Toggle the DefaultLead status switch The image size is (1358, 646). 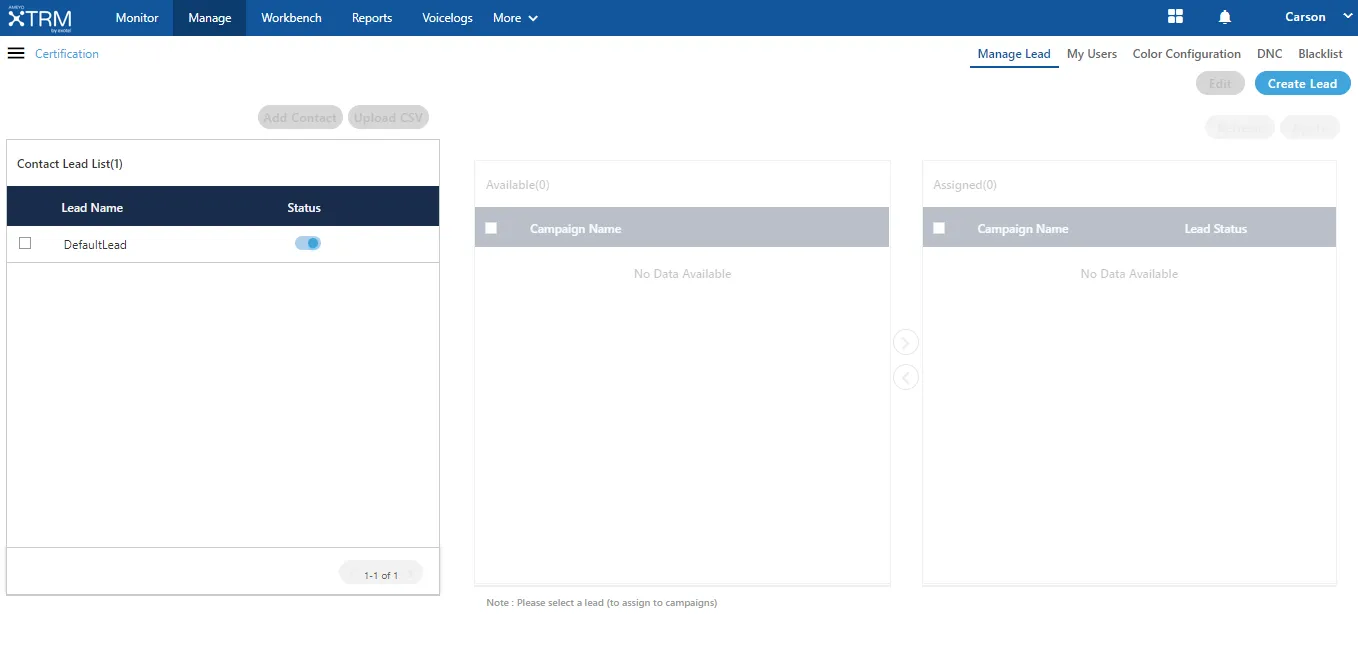(308, 243)
